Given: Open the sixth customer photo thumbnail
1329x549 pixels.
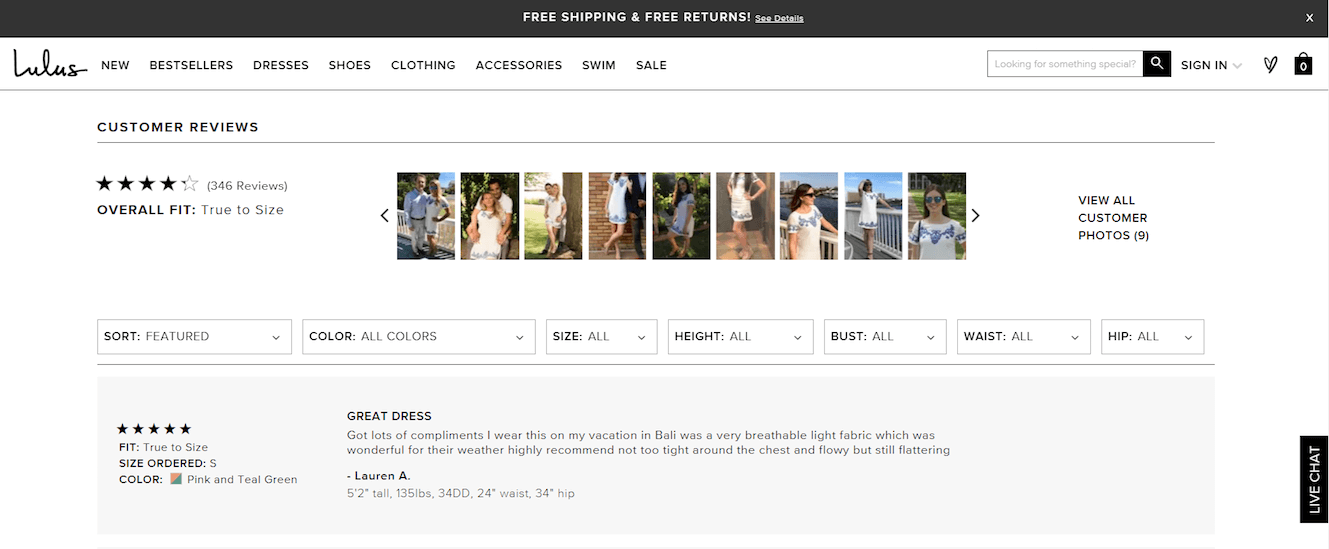Looking at the screenshot, I should pos(745,216).
